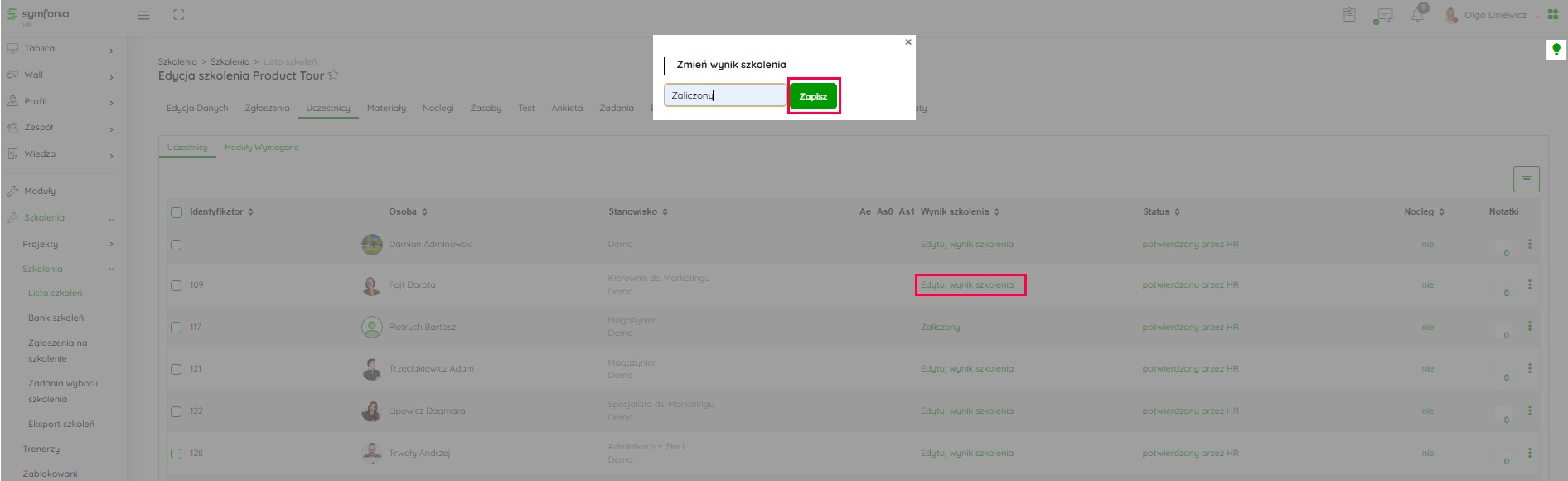Switch to the Zgłoszenia tab
This screenshot has width=1568, height=481.
[267, 109]
